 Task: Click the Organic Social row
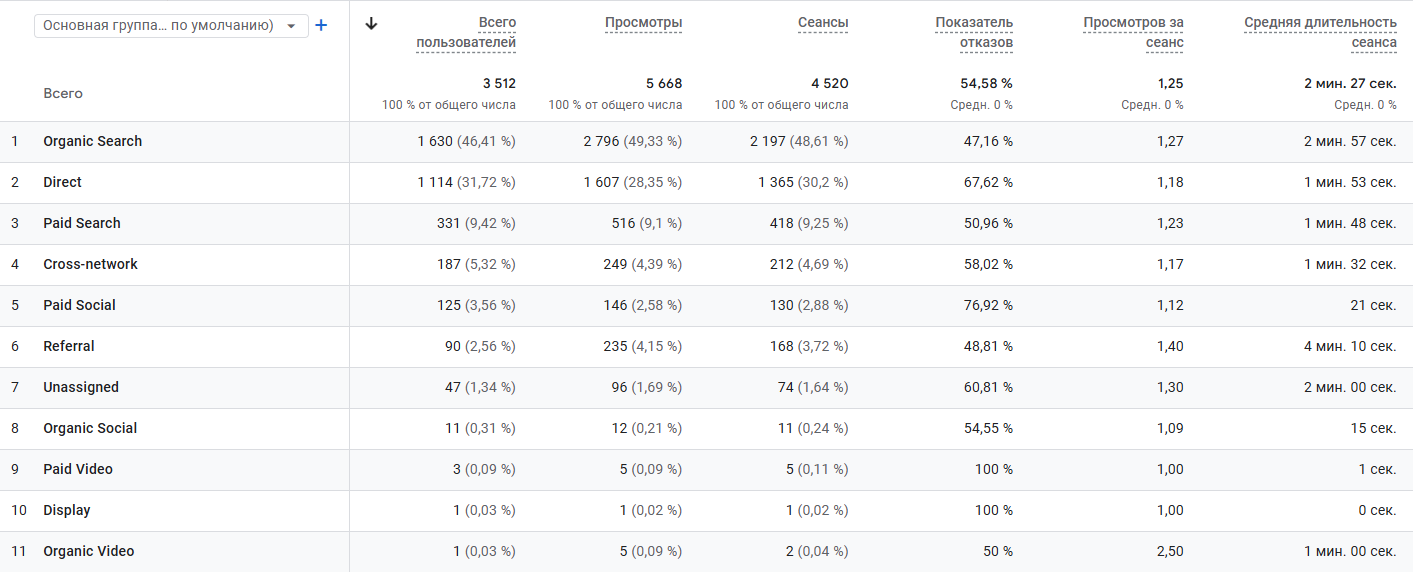point(90,429)
